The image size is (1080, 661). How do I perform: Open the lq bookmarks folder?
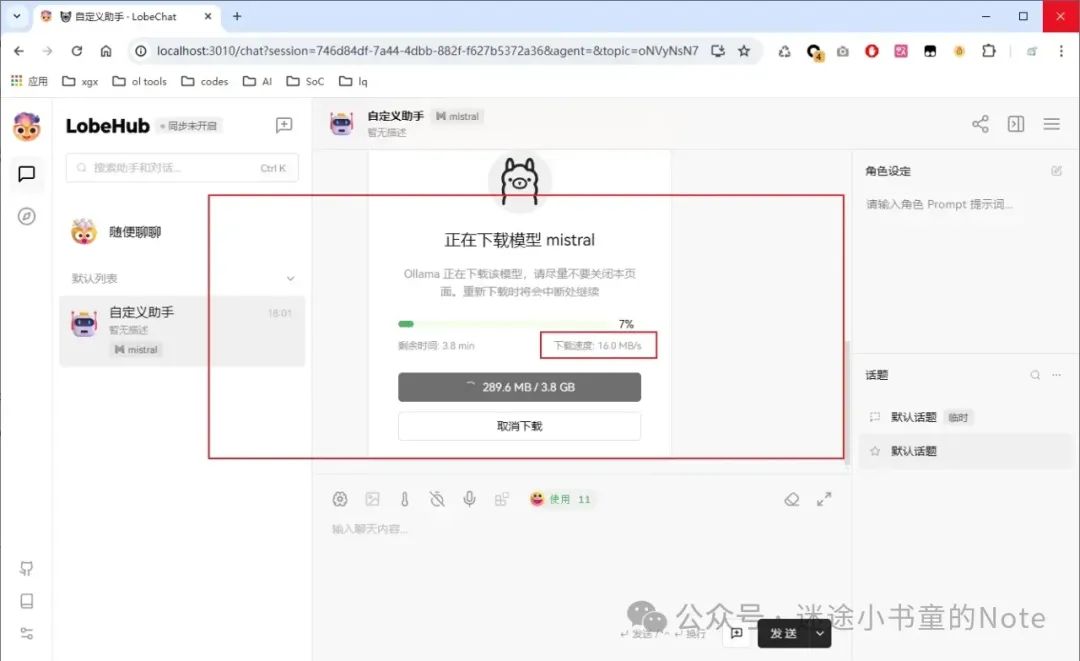click(x=353, y=81)
